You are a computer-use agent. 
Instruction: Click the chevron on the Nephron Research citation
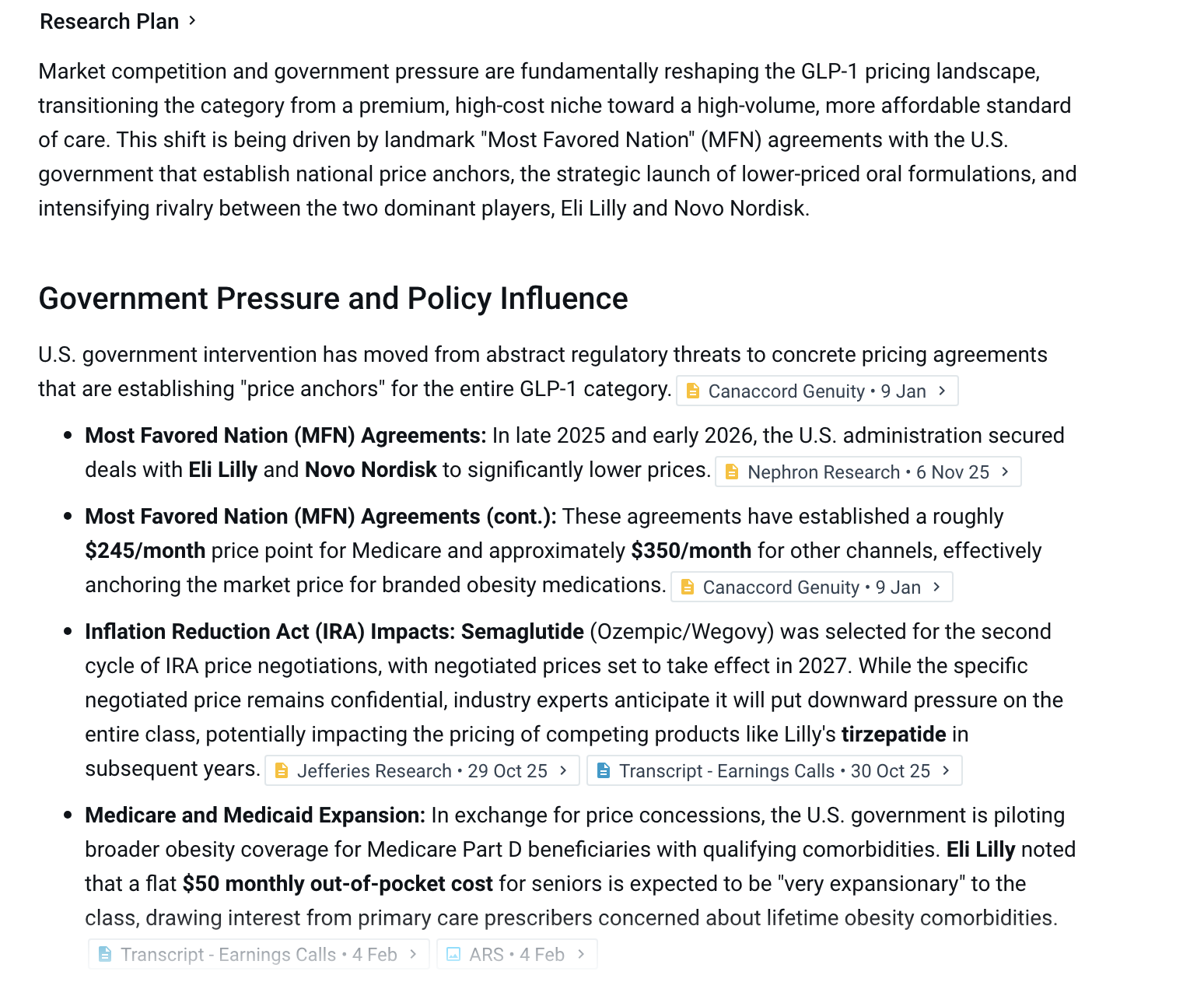coord(1005,472)
